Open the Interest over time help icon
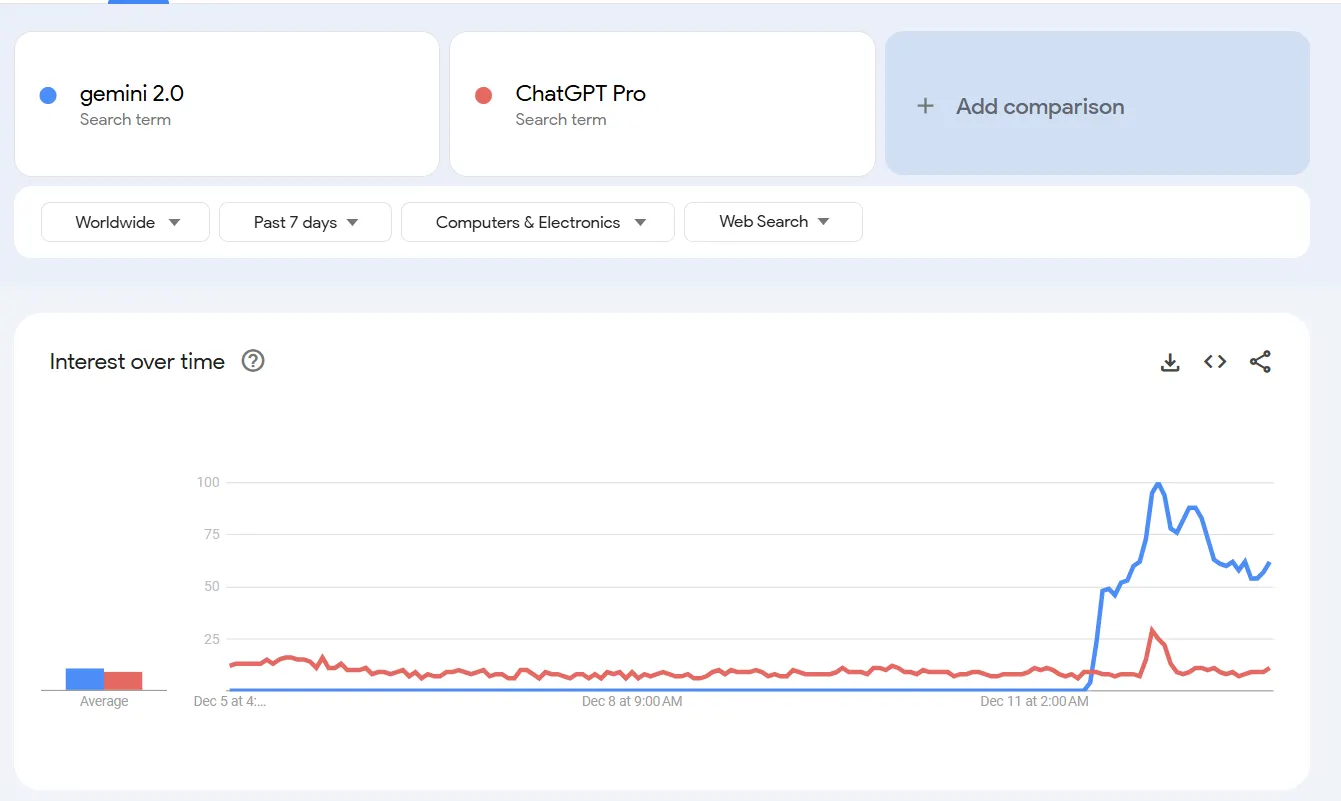This screenshot has width=1341, height=801. pyautogui.click(x=253, y=361)
